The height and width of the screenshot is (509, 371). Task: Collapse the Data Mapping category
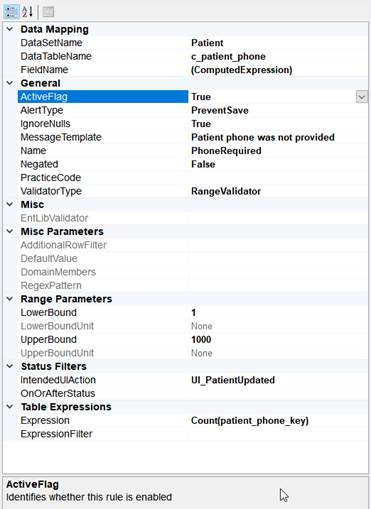10,29
